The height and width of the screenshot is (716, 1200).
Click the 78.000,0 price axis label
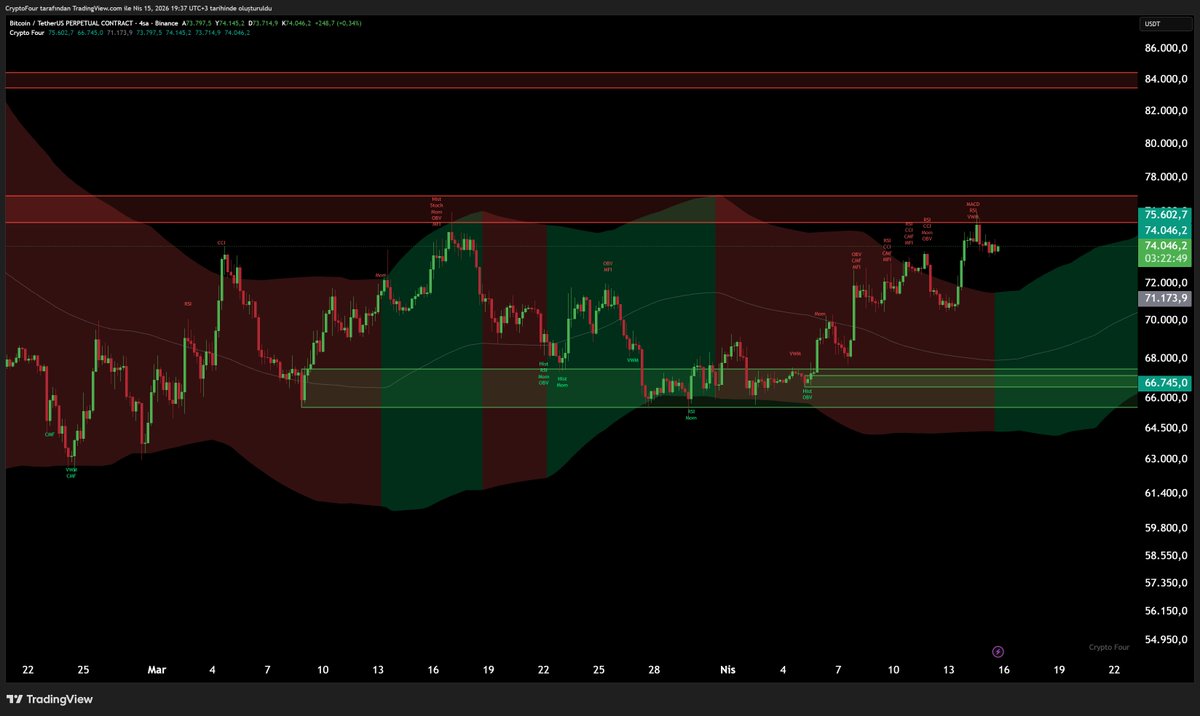[x=1166, y=178]
